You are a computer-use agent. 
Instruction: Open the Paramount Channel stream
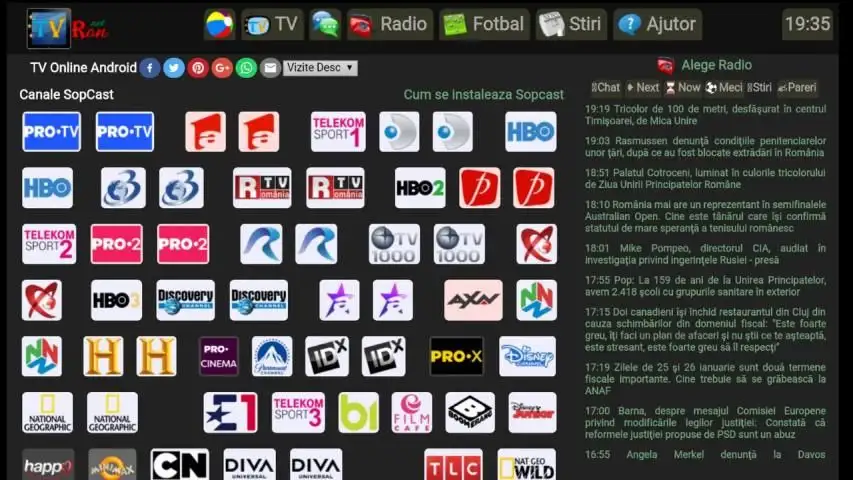(272, 356)
